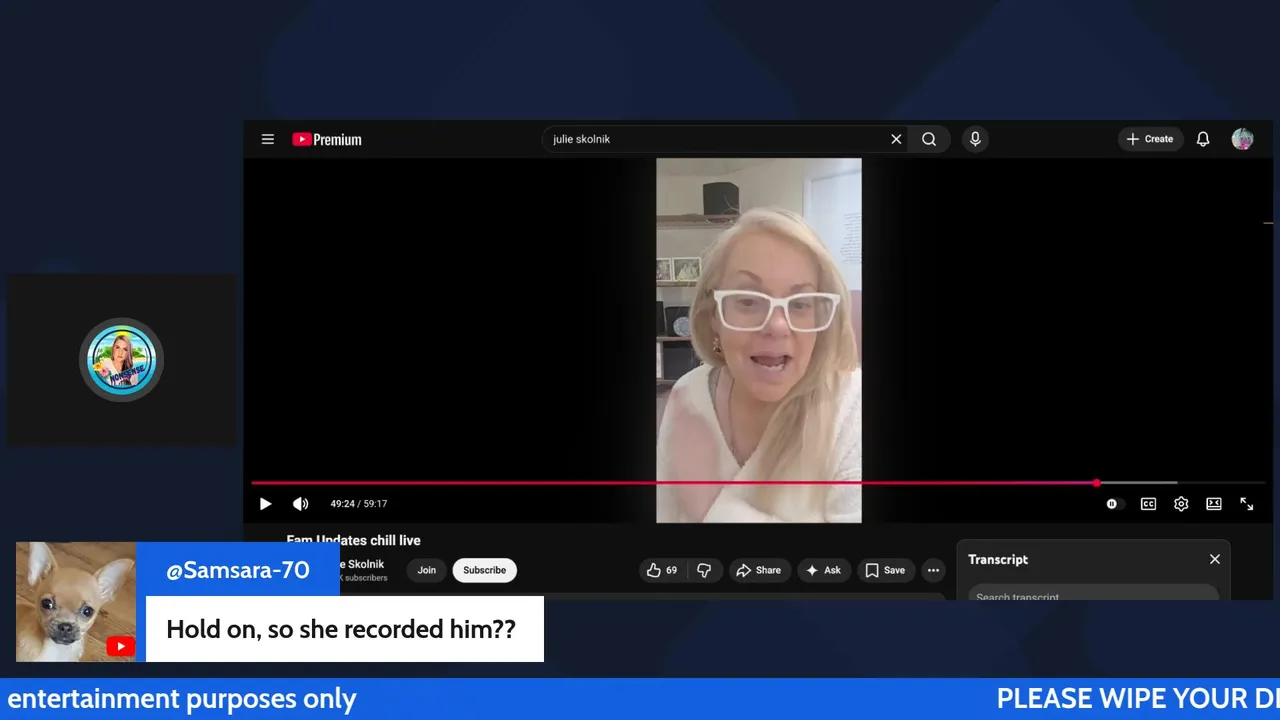The image size is (1280, 720).
Task: Open the video settings gear
Action: tap(1181, 504)
